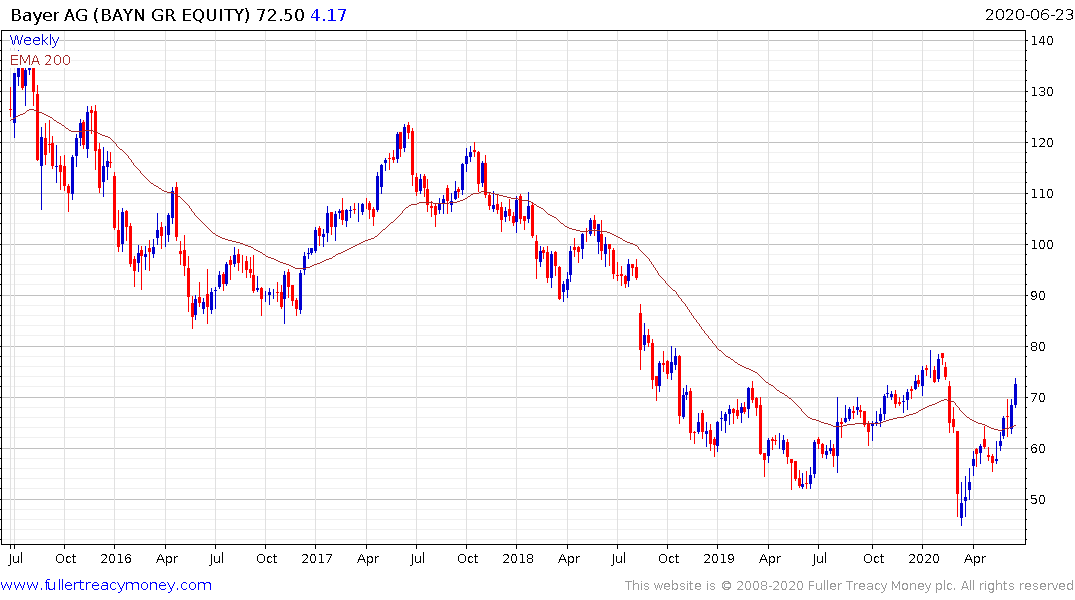Click the date 2020-06-23
Screen dimensions: 1075x600
click(x=1029, y=14)
